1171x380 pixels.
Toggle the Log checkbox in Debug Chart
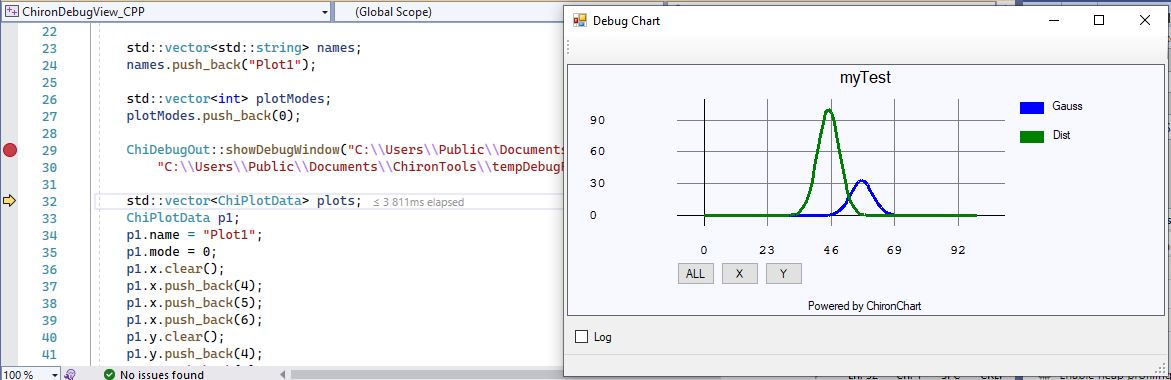(582, 337)
